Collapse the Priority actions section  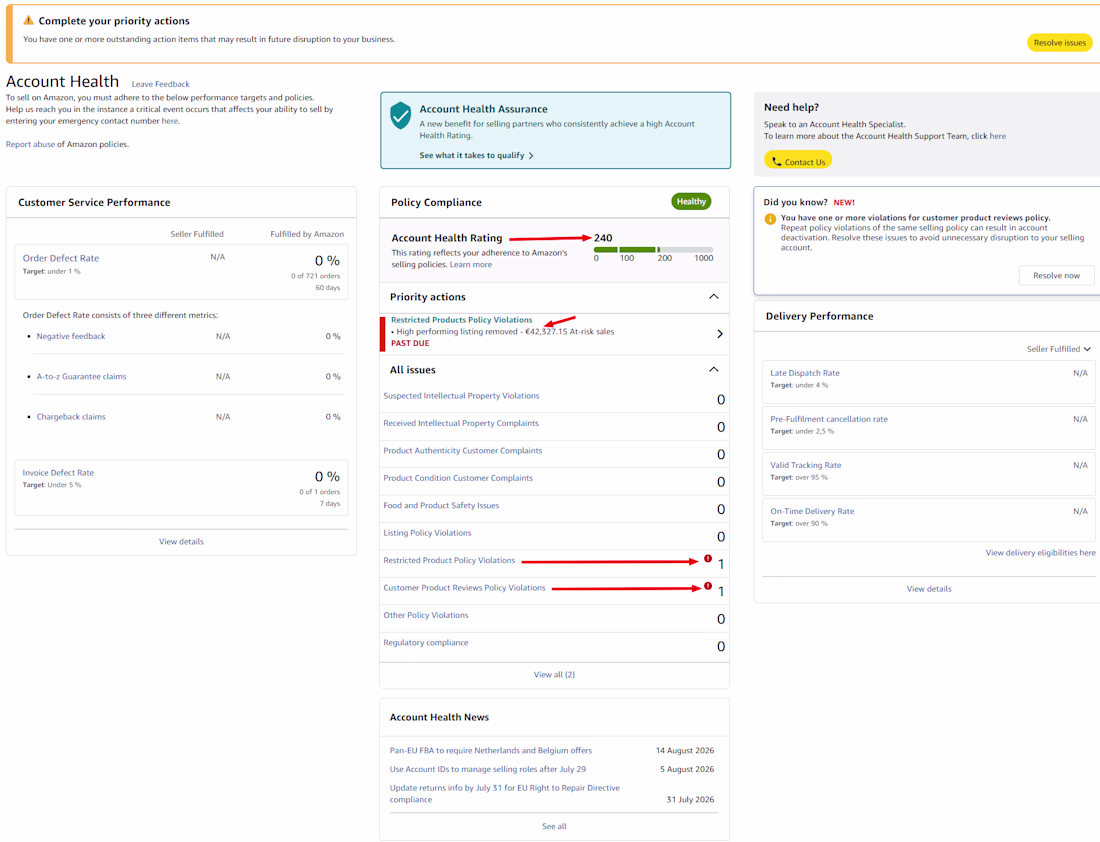click(x=713, y=296)
